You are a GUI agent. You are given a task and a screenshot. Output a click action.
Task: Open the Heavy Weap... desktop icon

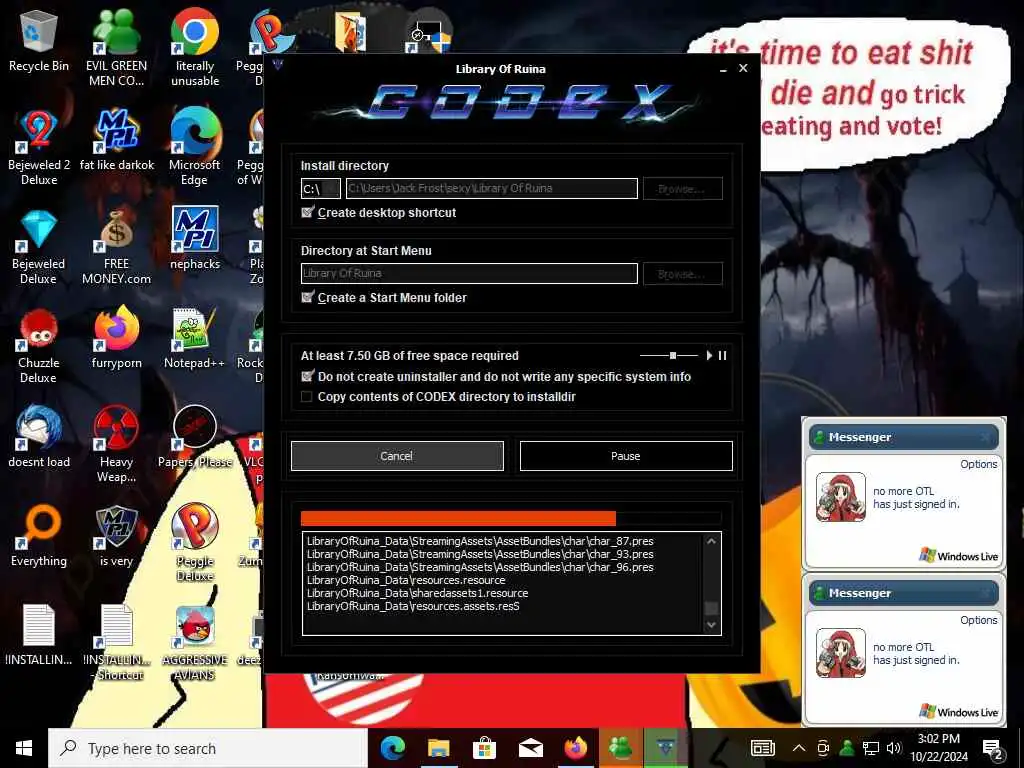click(x=116, y=444)
